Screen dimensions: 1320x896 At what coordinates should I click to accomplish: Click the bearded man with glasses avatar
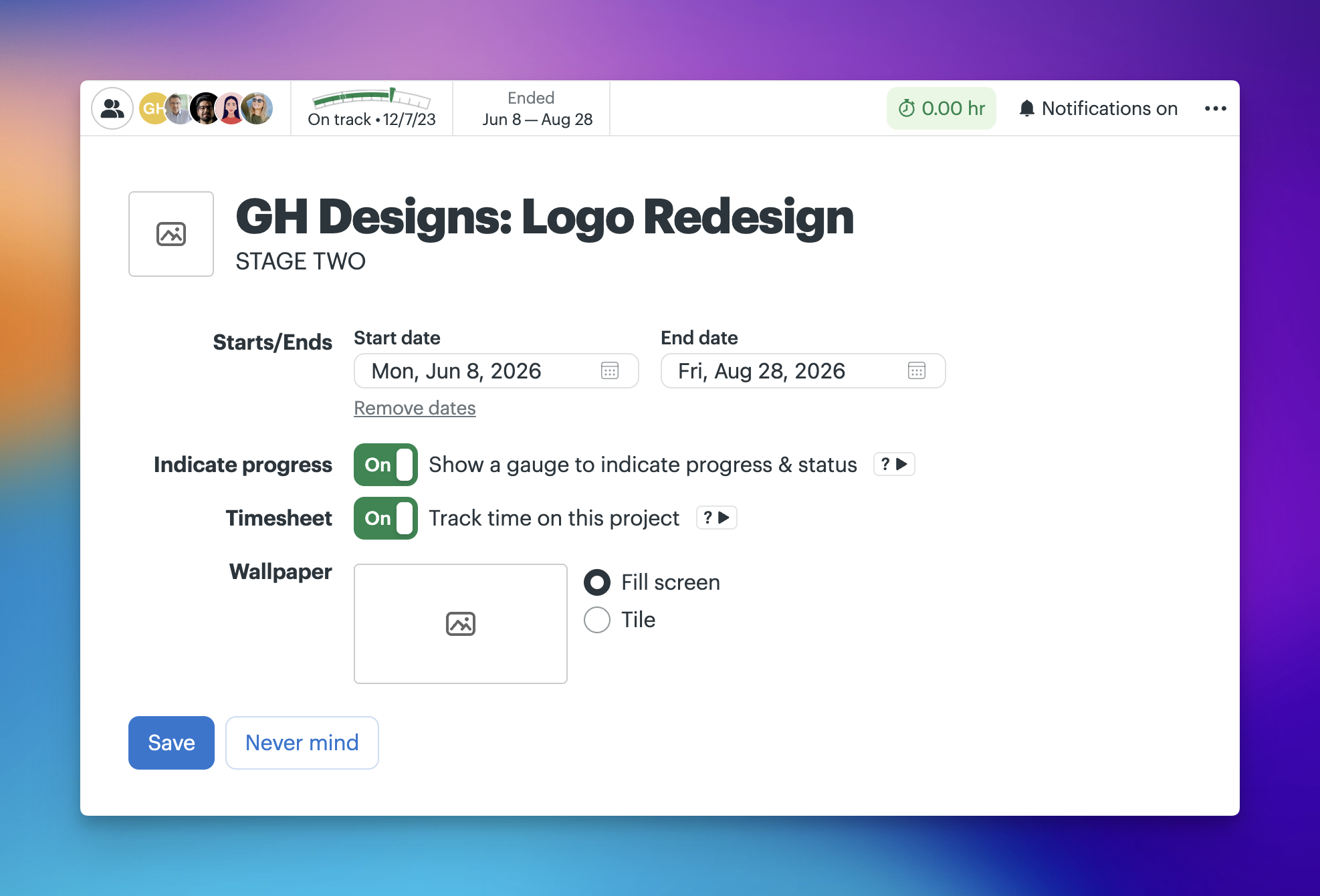206,108
